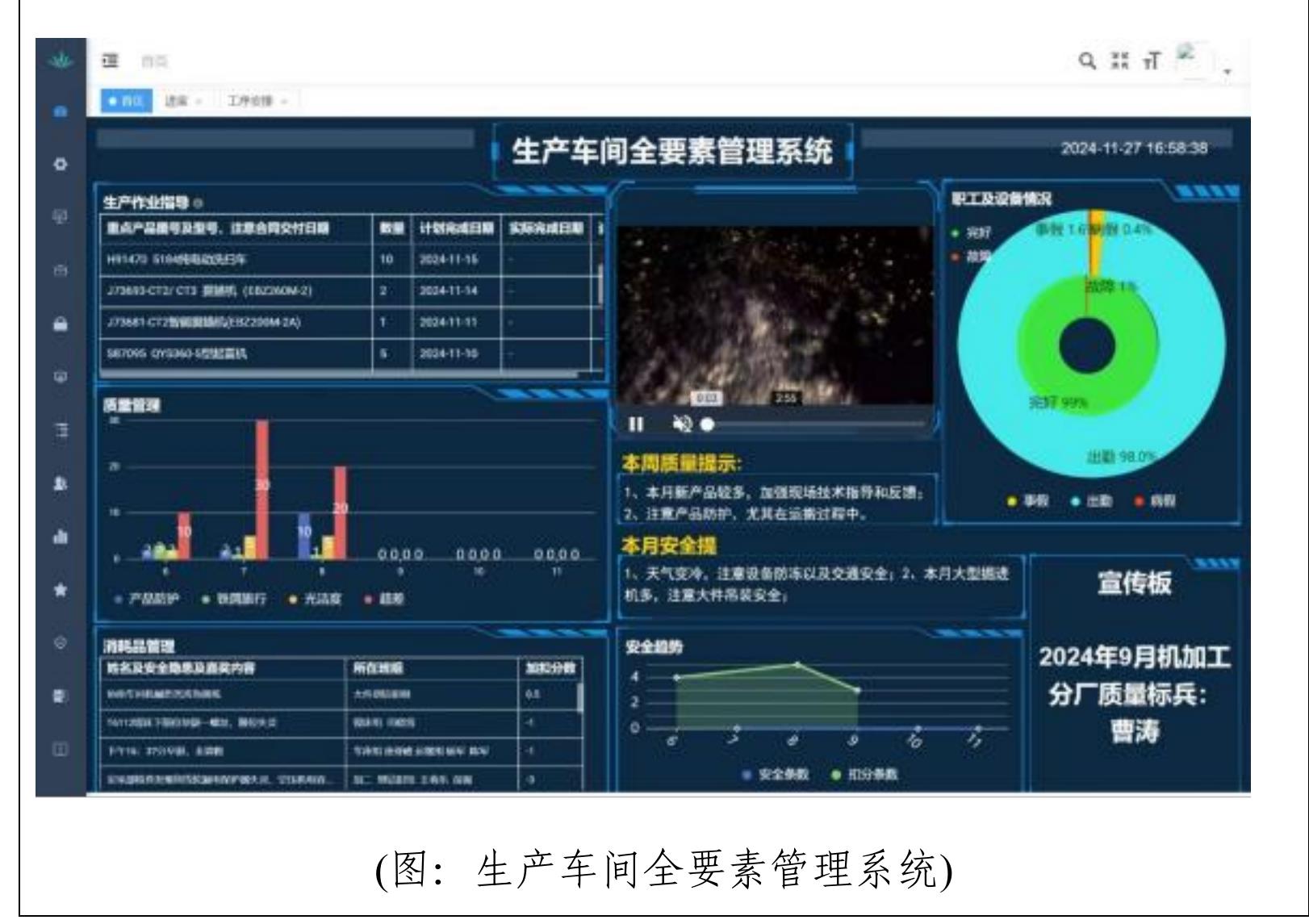Toggle 完好 legend beside the pie chart
The width and height of the screenshot is (1309, 924).
pyautogui.click(x=971, y=233)
